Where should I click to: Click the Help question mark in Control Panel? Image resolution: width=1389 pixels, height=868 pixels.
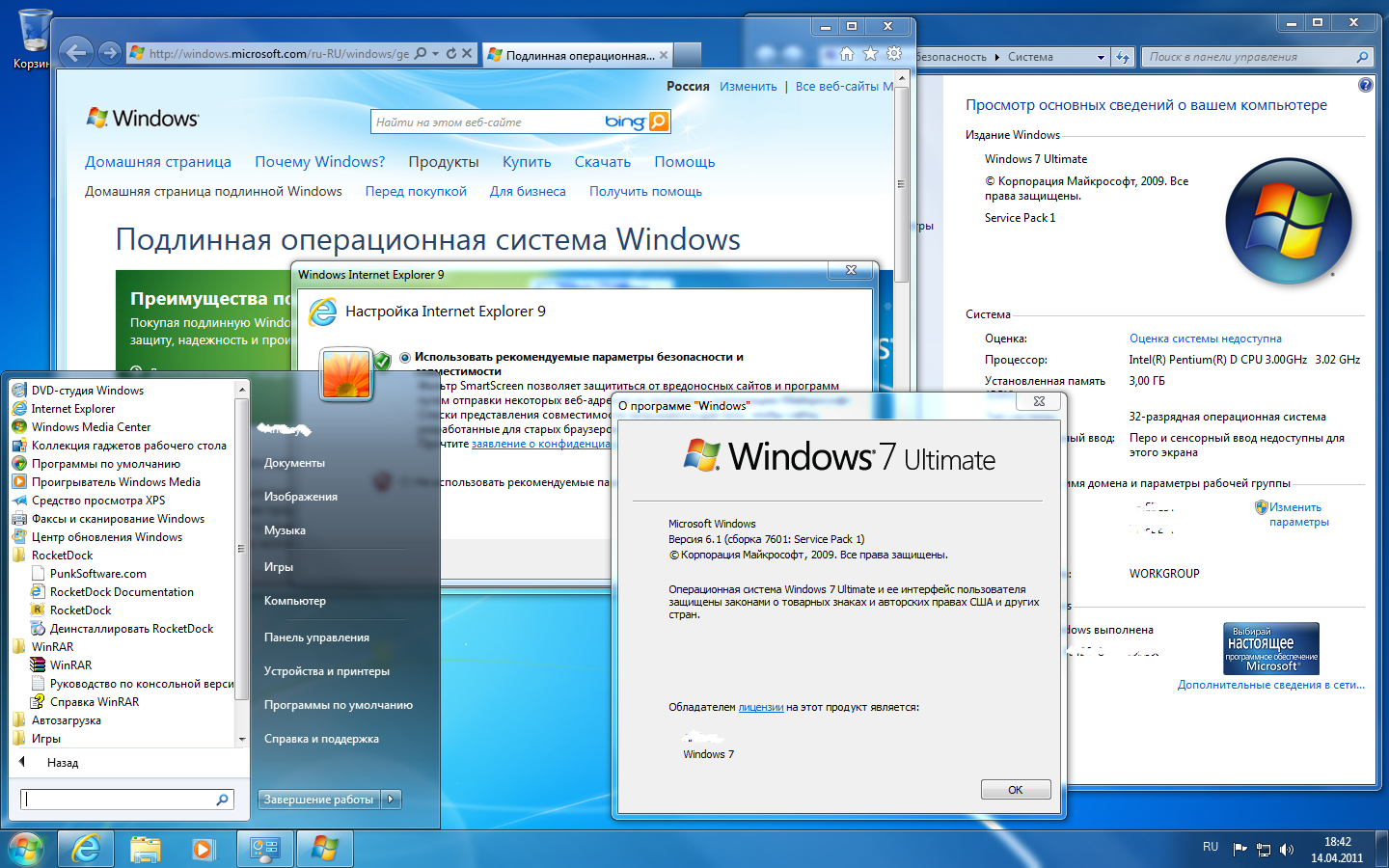[1365, 85]
